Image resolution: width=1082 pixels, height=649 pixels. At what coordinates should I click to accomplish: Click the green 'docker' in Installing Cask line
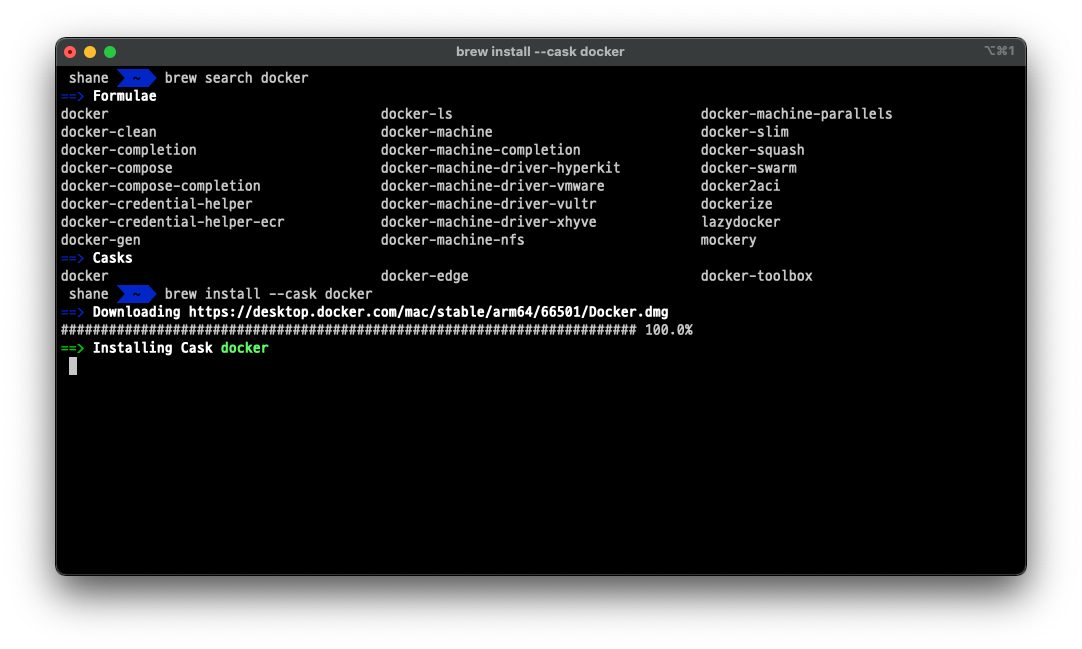[x=244, y=348]
